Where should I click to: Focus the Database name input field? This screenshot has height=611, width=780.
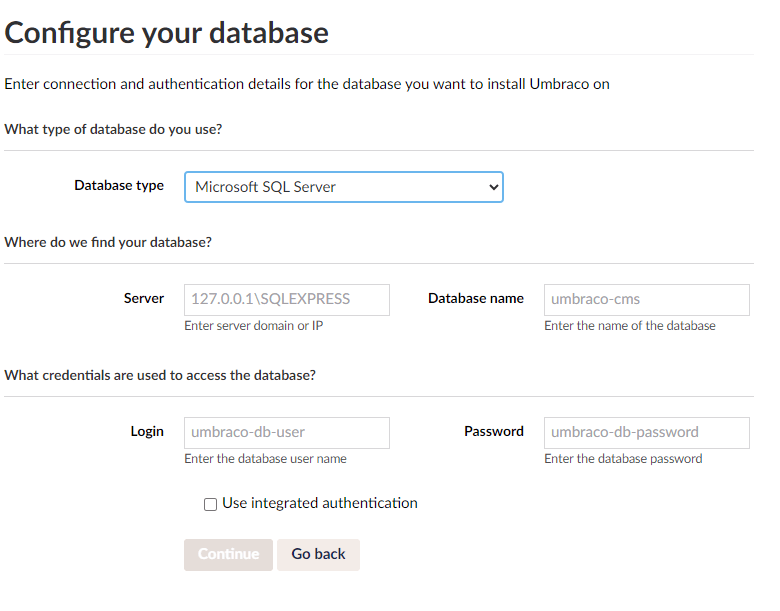click(x=647, y=300)
